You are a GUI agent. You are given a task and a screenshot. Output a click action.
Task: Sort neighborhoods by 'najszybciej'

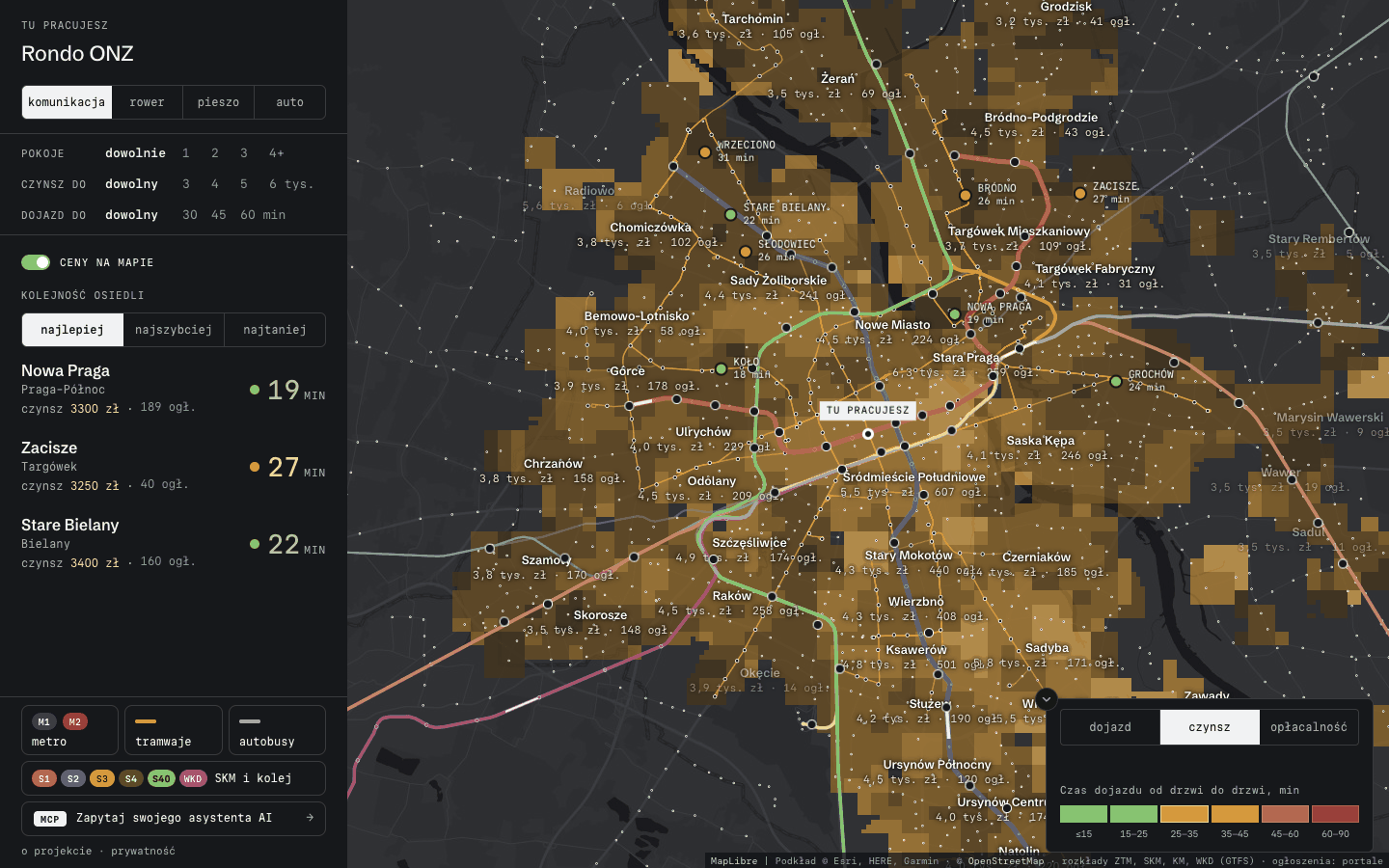point(174,330)
